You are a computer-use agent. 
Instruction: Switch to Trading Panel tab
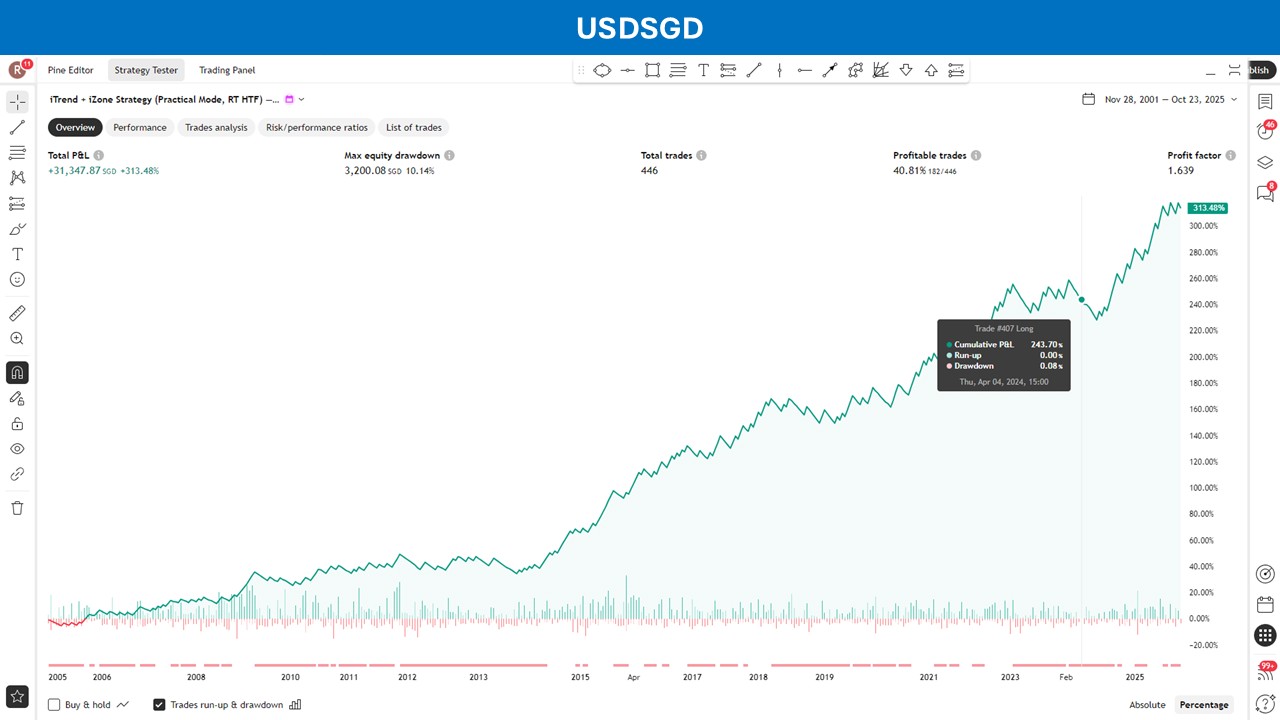point(227,70)
